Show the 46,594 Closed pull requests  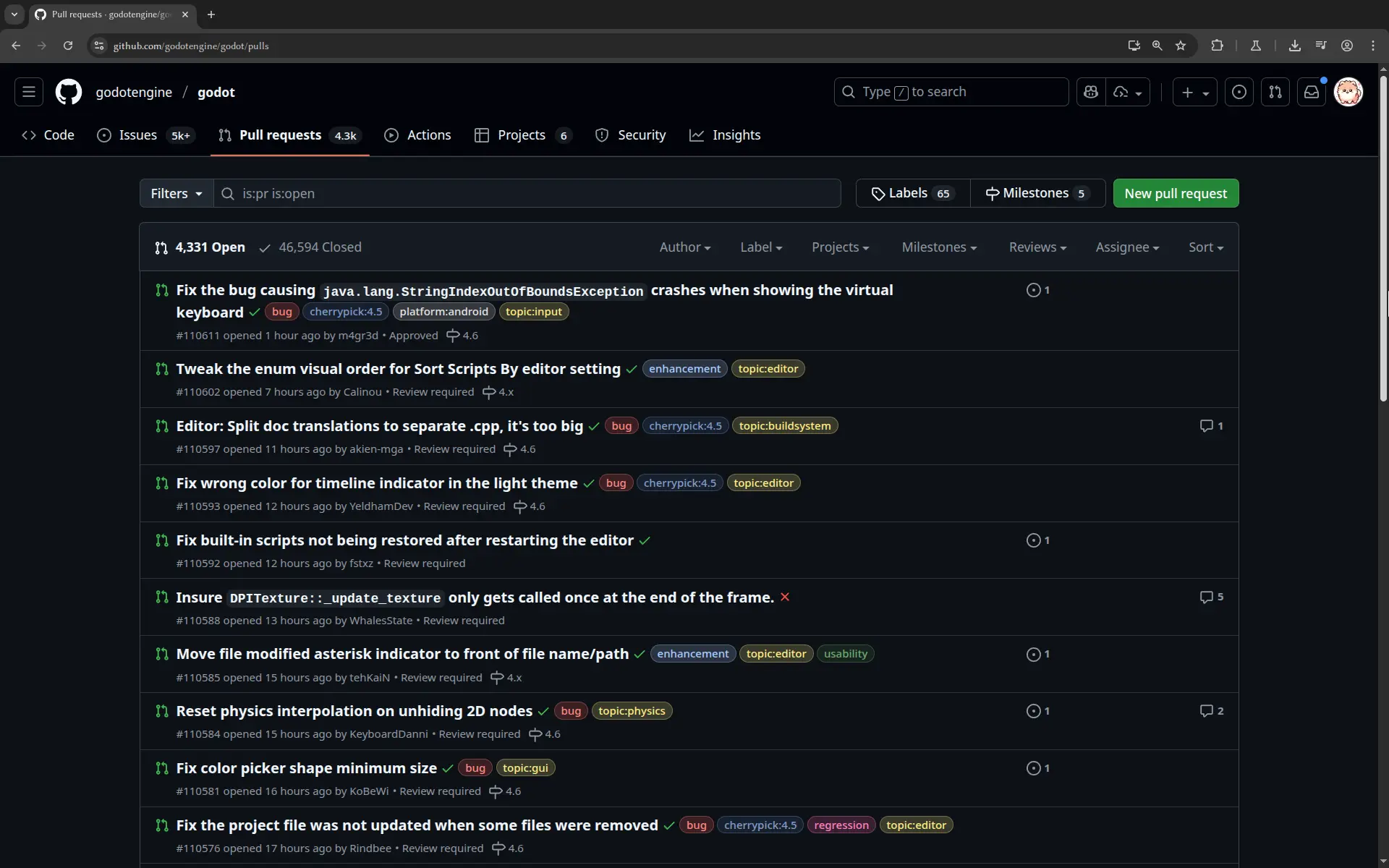(310, 247)
